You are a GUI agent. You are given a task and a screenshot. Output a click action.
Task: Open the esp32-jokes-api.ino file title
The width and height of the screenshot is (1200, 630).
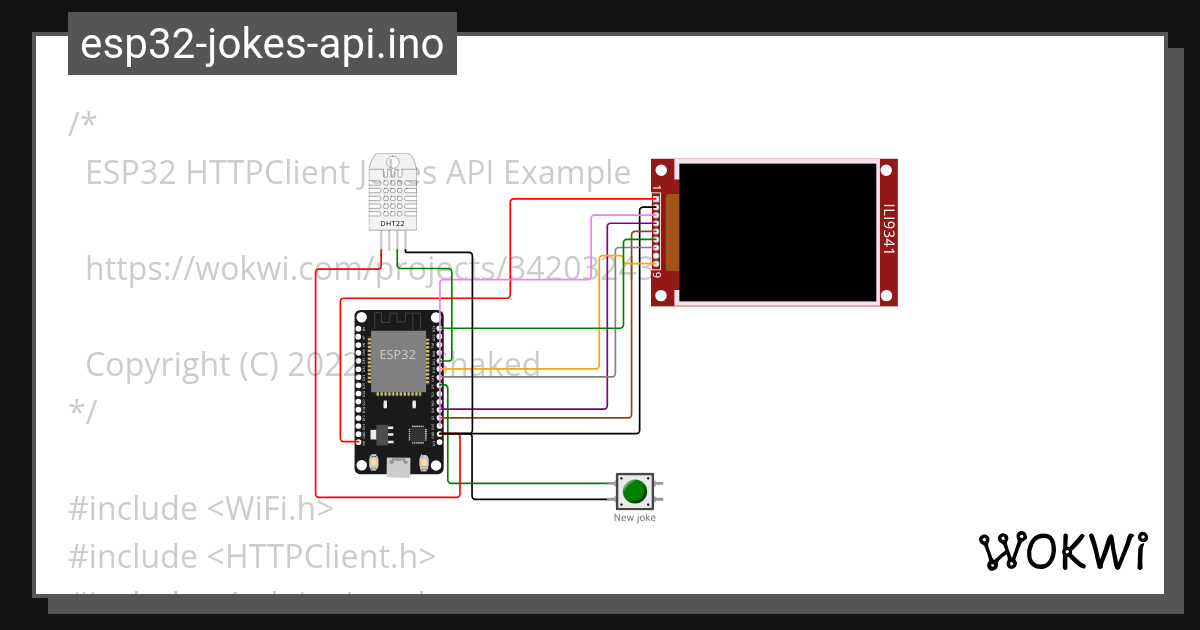262,44
